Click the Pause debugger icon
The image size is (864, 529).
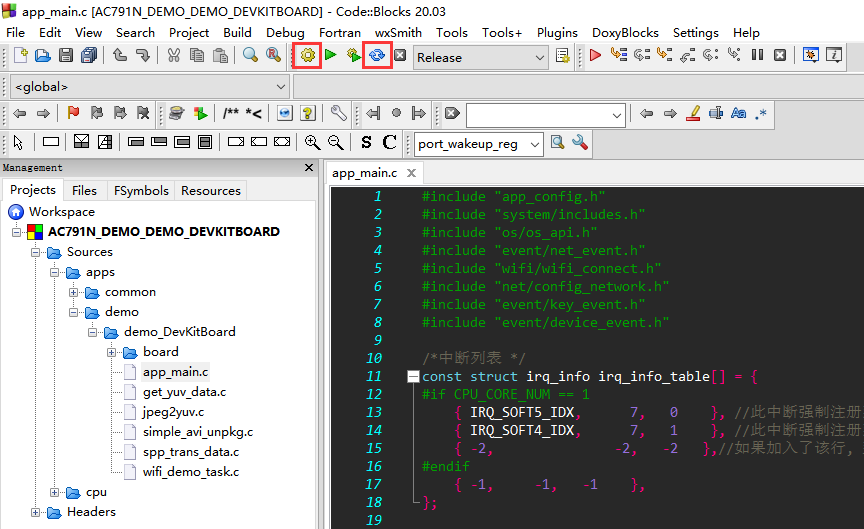coord(758,55)
